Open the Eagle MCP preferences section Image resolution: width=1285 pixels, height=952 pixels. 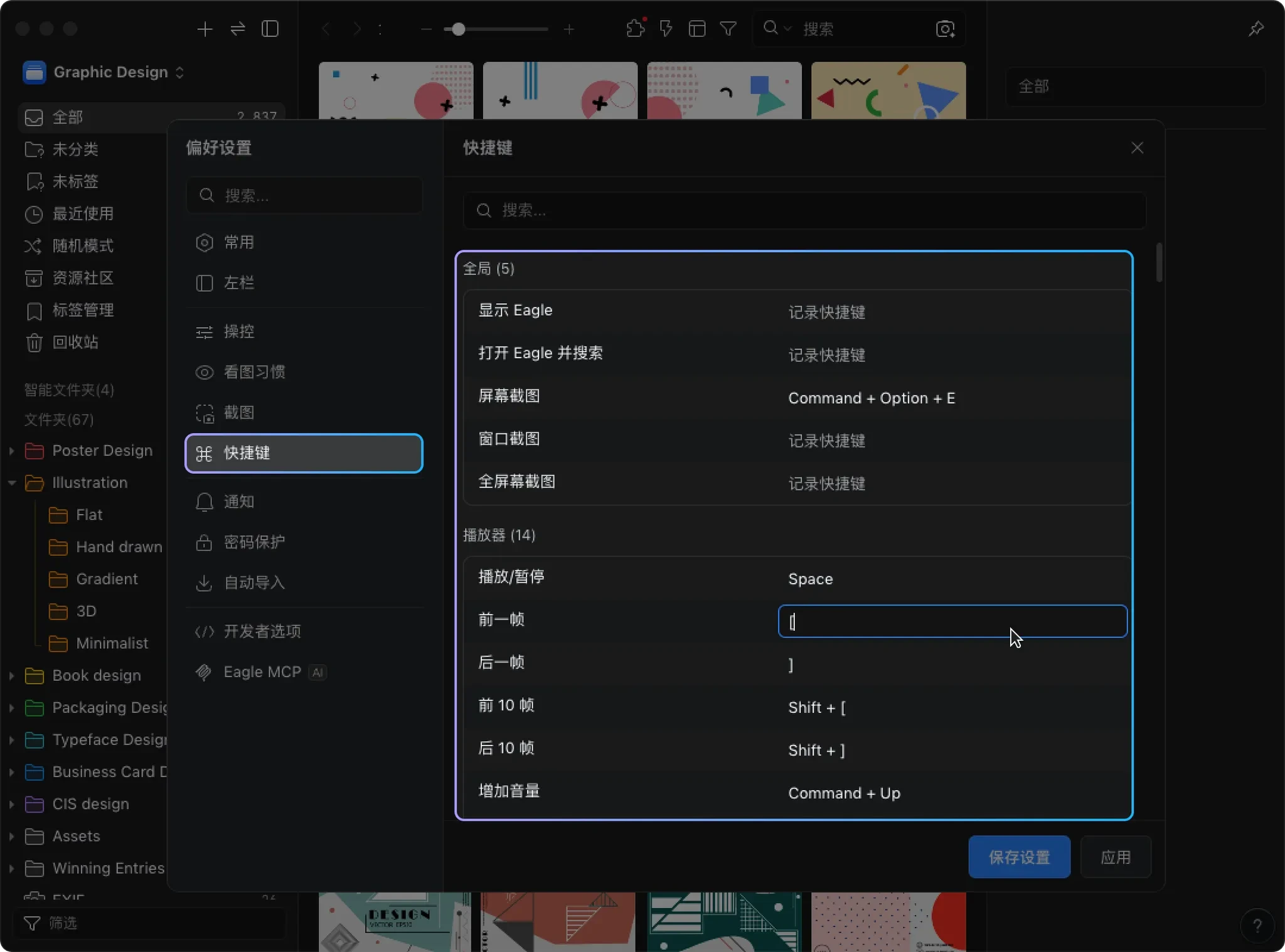coord(304,672)
